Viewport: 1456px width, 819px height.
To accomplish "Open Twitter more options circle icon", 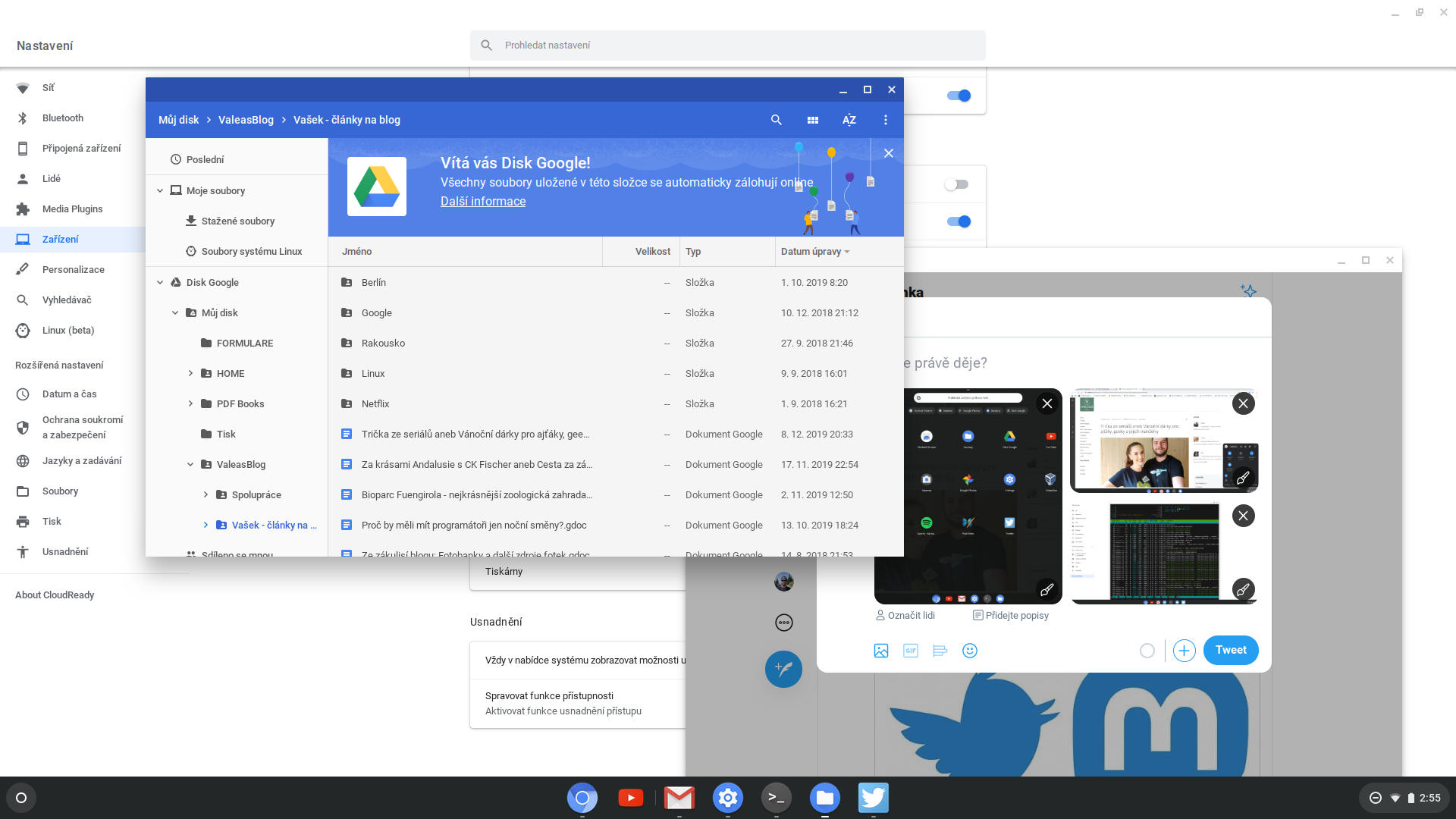I will (784, 623).
